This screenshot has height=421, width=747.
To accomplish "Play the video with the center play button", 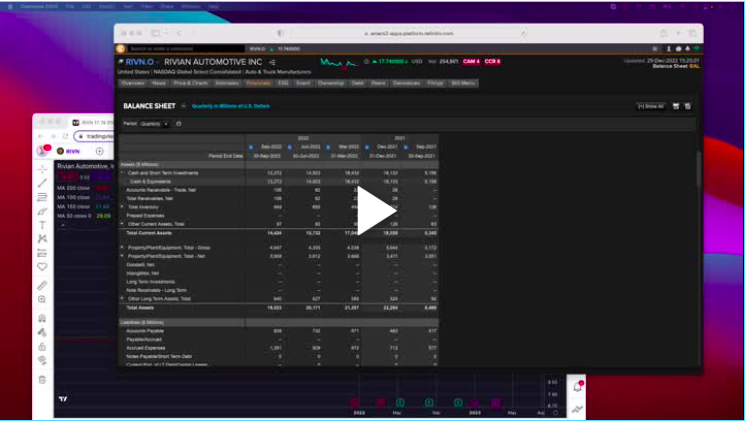I will point(376,211).
